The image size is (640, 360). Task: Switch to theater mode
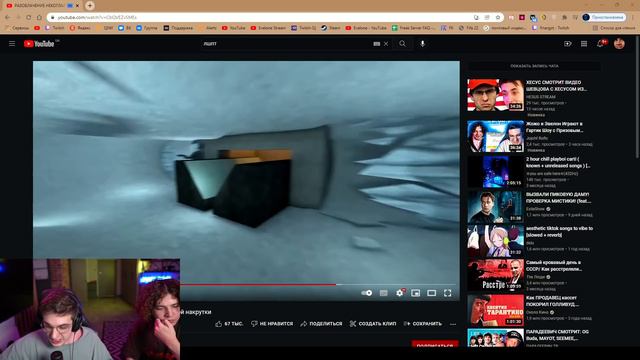(431, 293)
